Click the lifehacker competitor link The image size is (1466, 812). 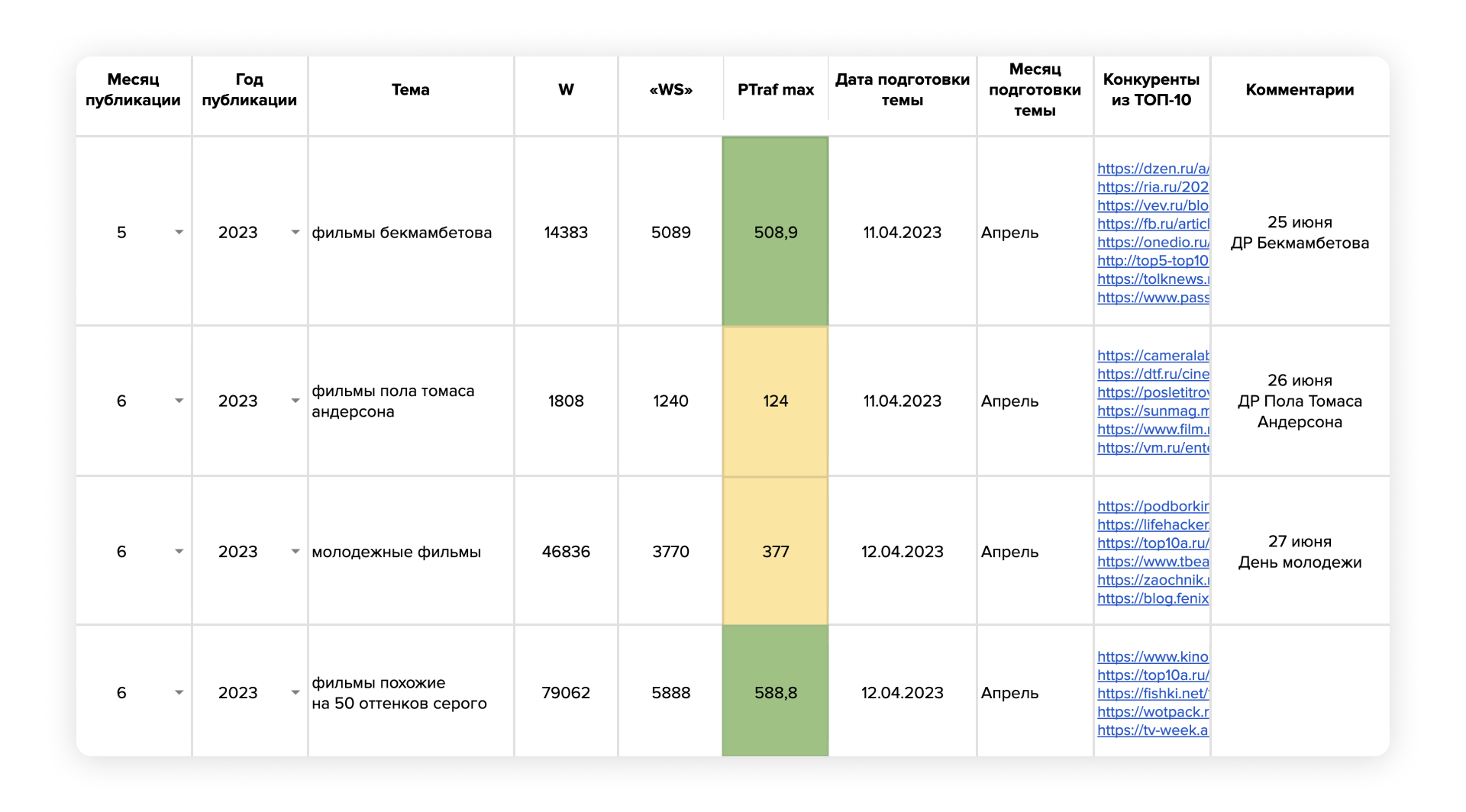point(1152,524)
